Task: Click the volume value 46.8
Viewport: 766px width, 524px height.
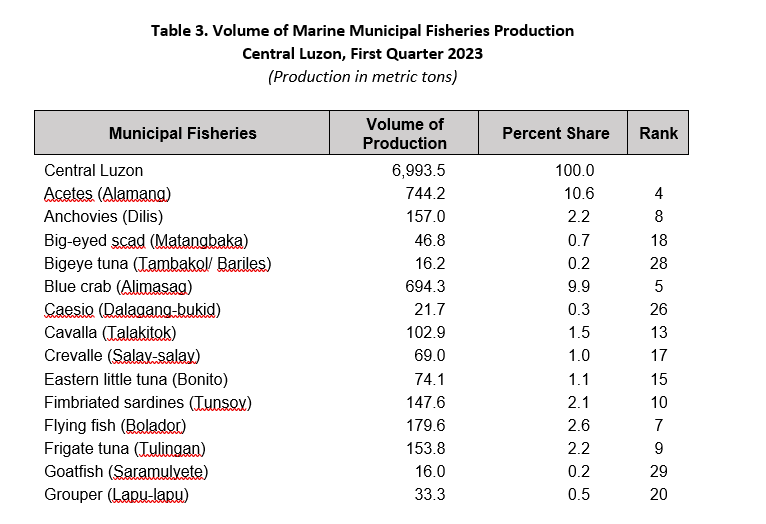Action: pyautogui.click(x=430, y=240)
